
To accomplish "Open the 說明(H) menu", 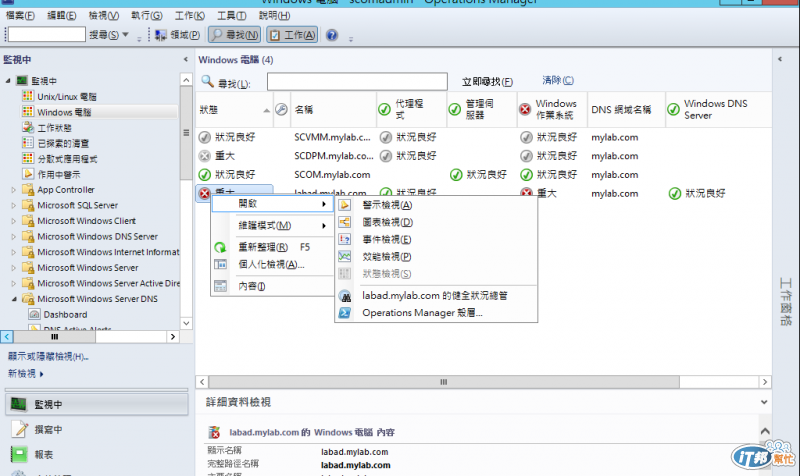I will pos(274,16).
